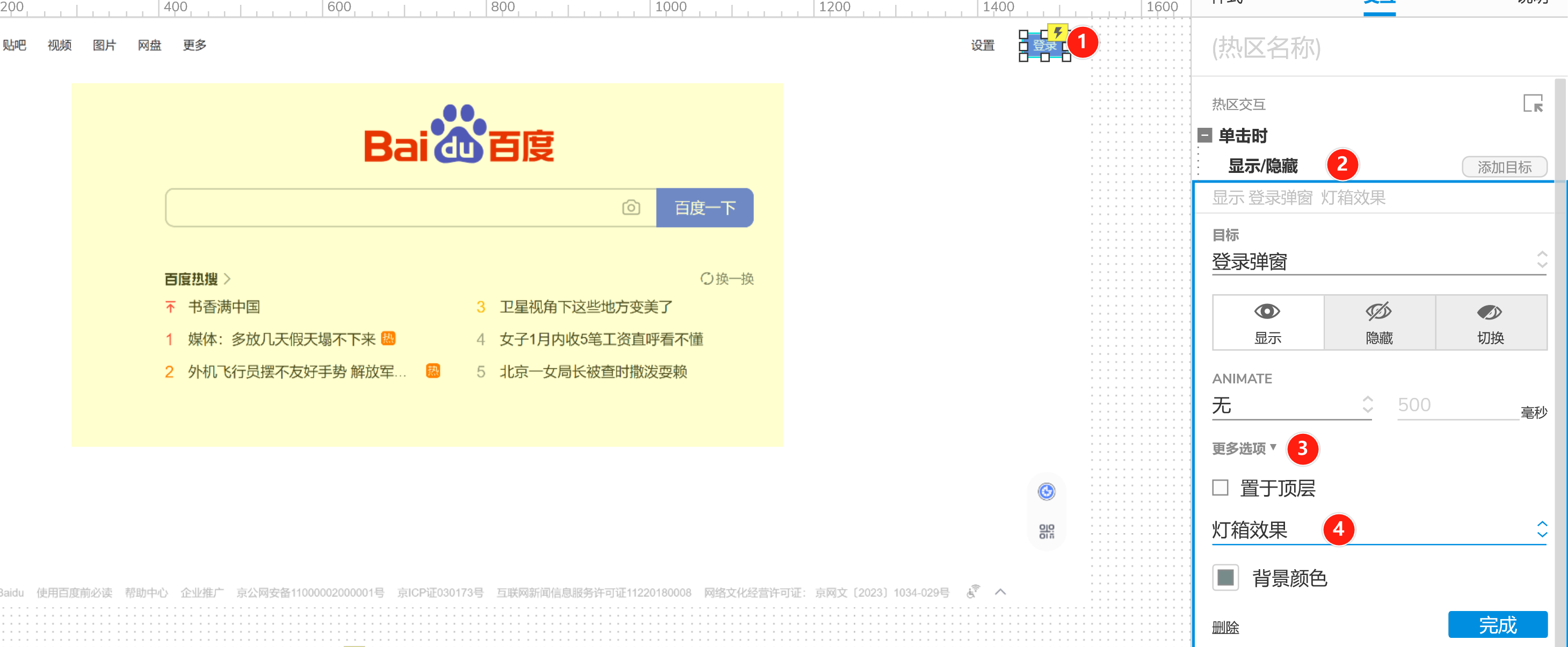Collapse the 单击时 event section

[1204, 135]
